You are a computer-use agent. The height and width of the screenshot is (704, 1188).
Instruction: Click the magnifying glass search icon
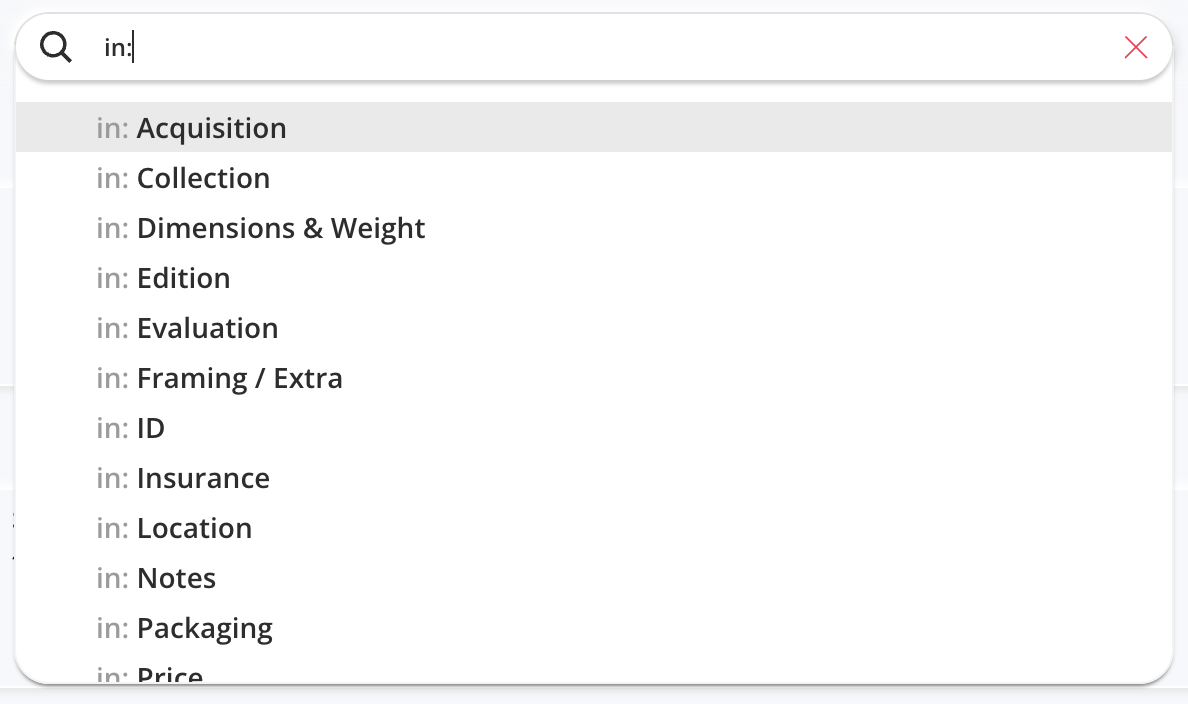56,47
